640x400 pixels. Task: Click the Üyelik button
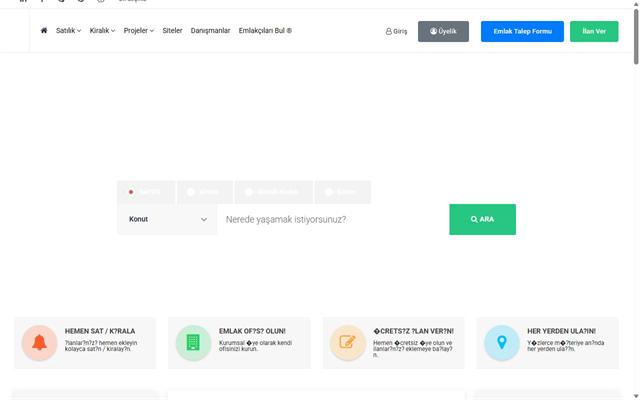click(x=443, y=31)
